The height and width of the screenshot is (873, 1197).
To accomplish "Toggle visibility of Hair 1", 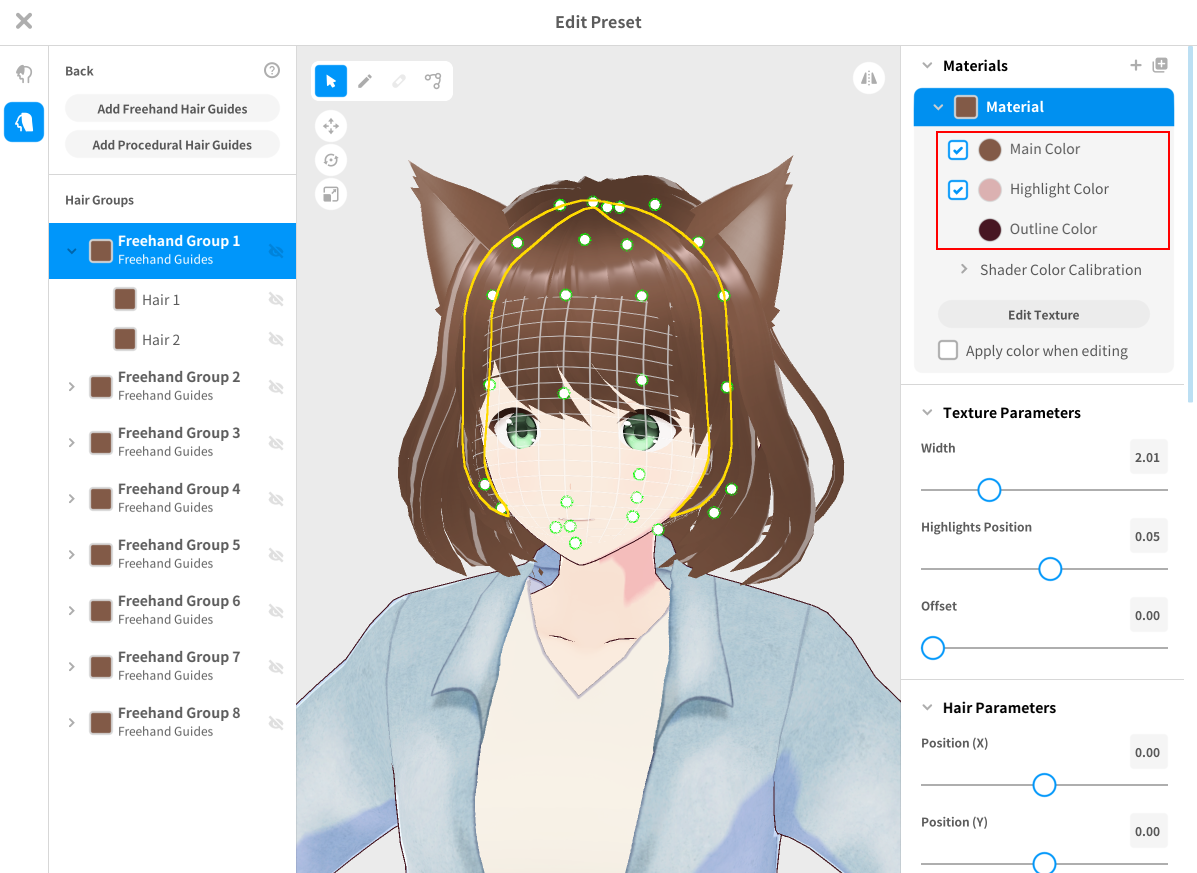I will click(x=276, y=300).
